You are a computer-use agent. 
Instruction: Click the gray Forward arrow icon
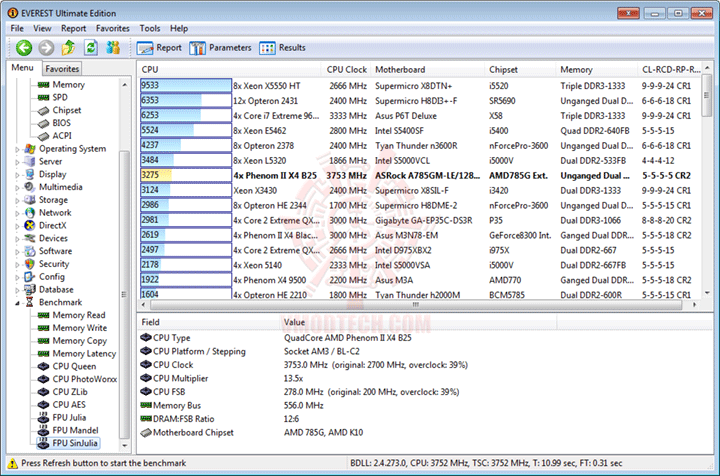point(46,47)
